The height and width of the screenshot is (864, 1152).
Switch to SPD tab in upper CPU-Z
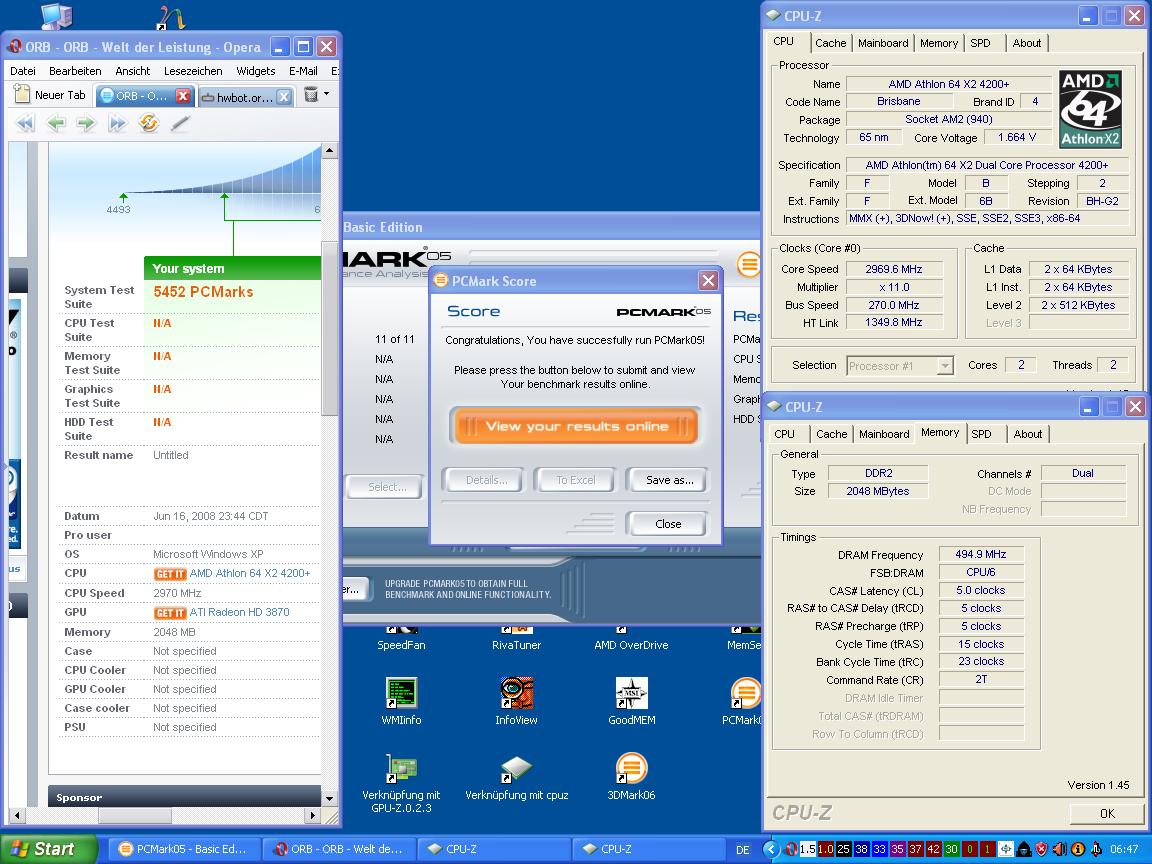point(980,43)
